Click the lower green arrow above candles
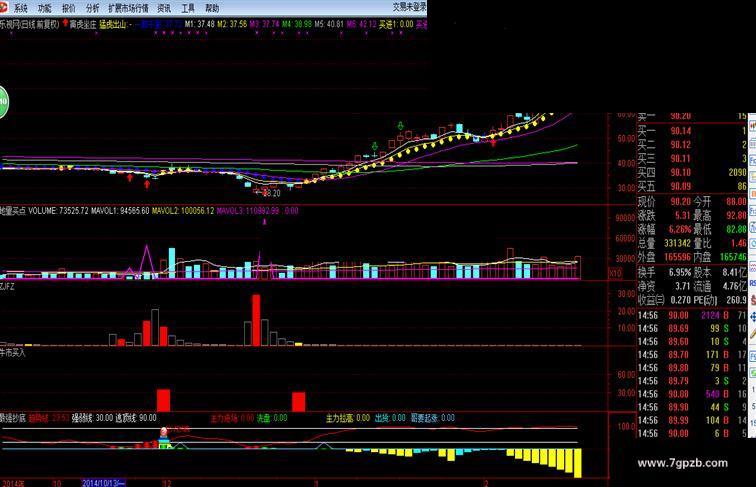The width and height of the screenshot is (756, 487). point(375,146)
